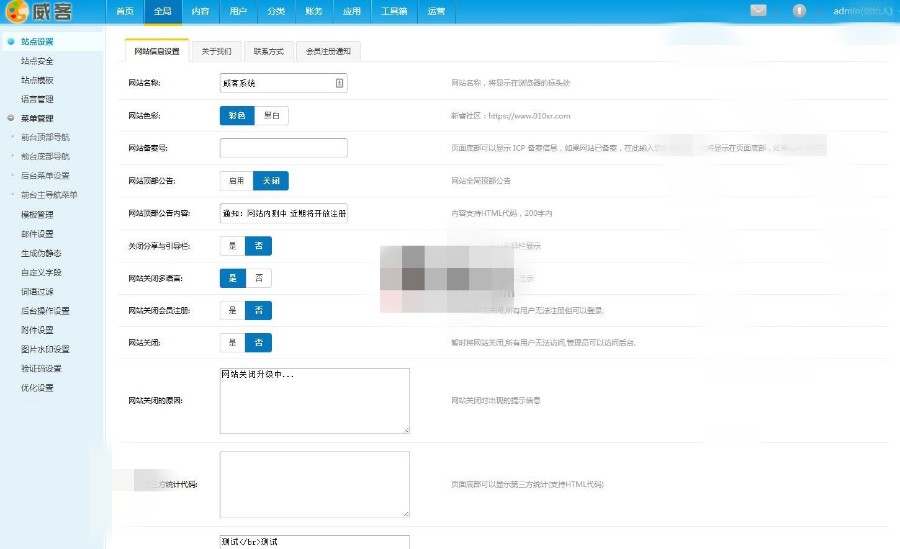Open the 运营 top menu

pos(436,11)
